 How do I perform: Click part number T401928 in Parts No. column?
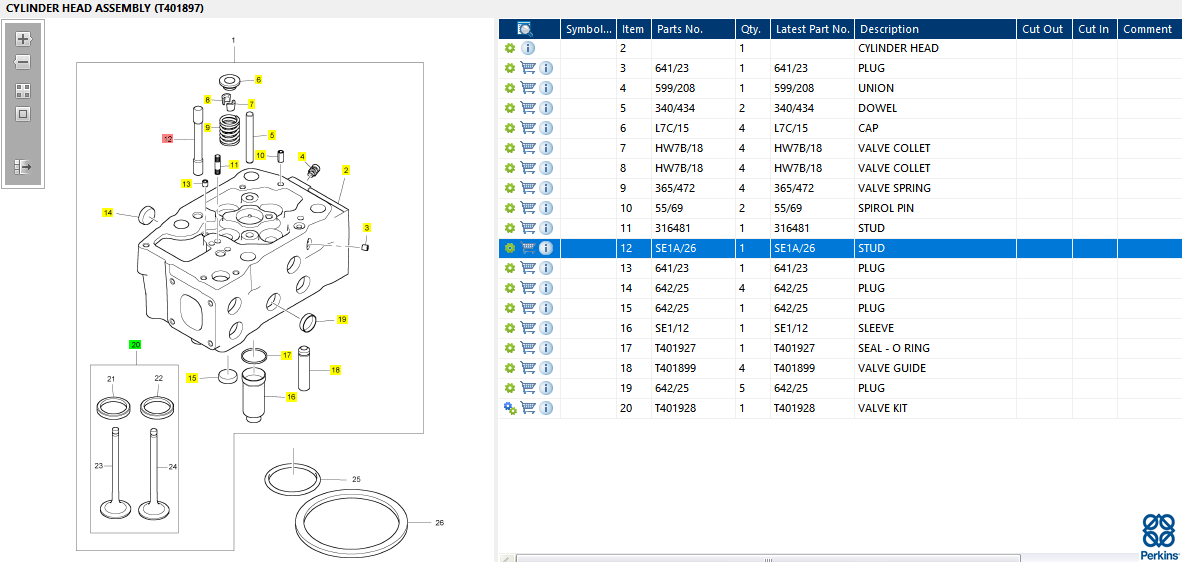675,408
